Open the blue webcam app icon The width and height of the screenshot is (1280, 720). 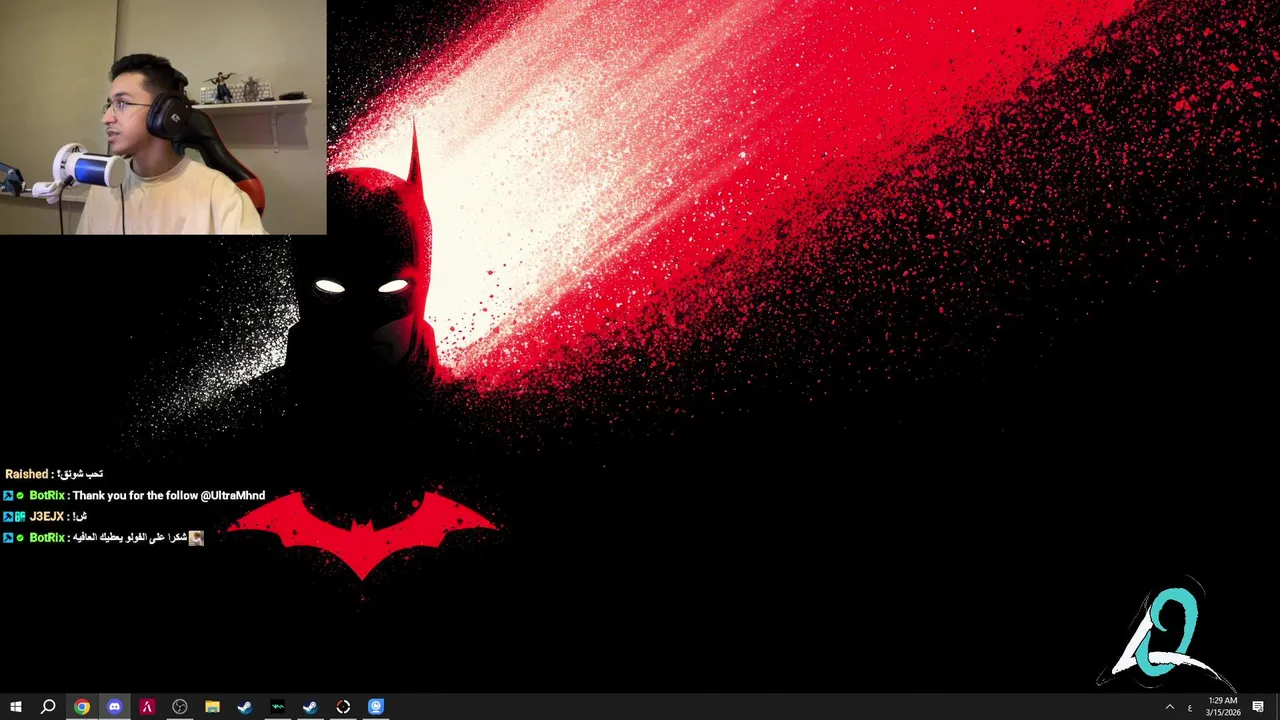point(376,707)
